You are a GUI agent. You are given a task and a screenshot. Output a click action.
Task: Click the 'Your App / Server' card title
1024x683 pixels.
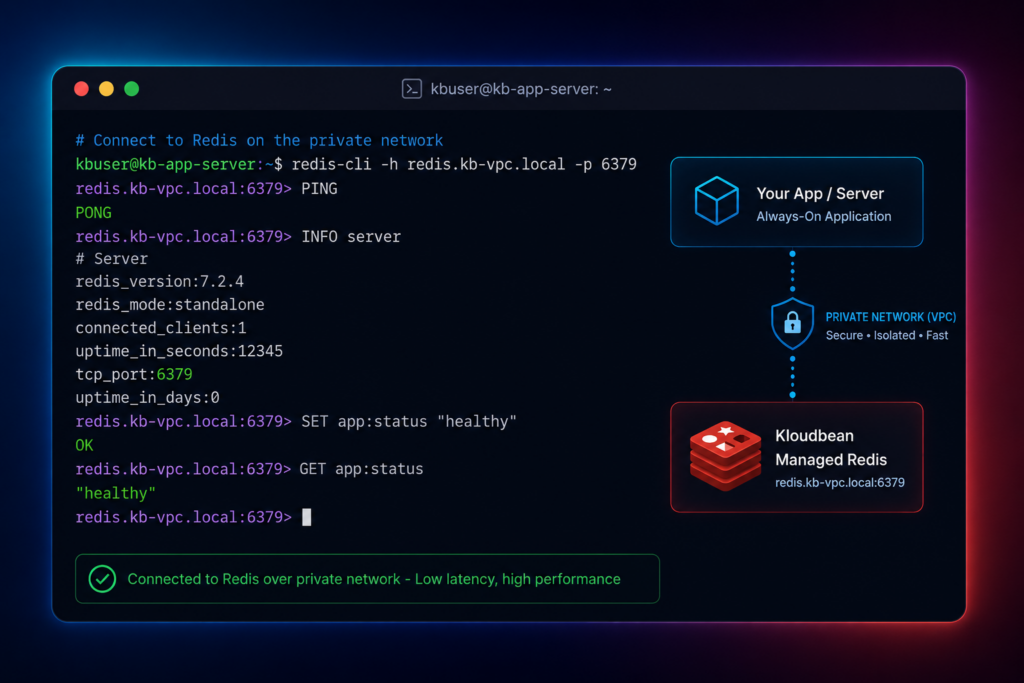pos(820,193)
